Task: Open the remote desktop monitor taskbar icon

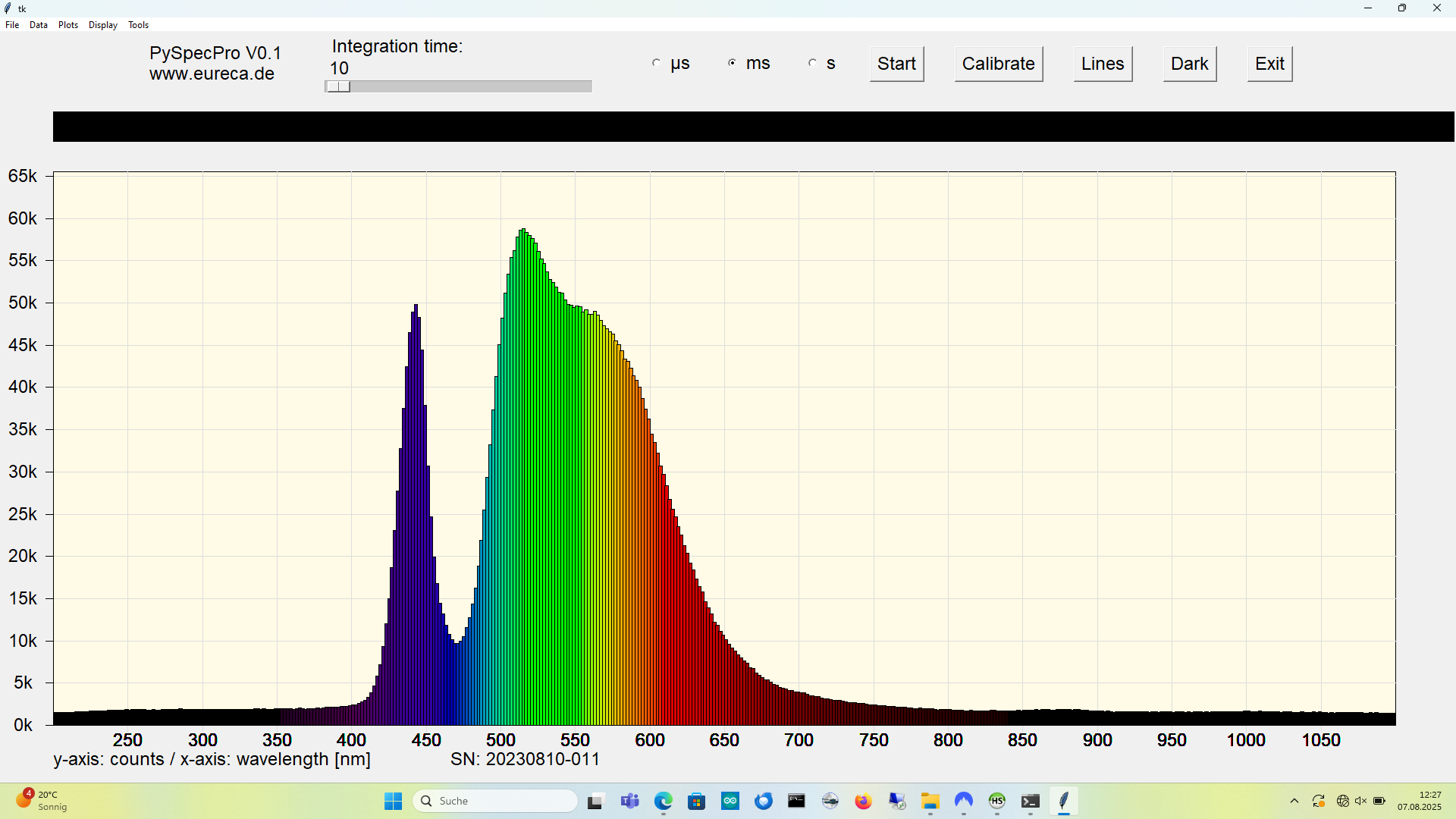Action: pos(897,801)
